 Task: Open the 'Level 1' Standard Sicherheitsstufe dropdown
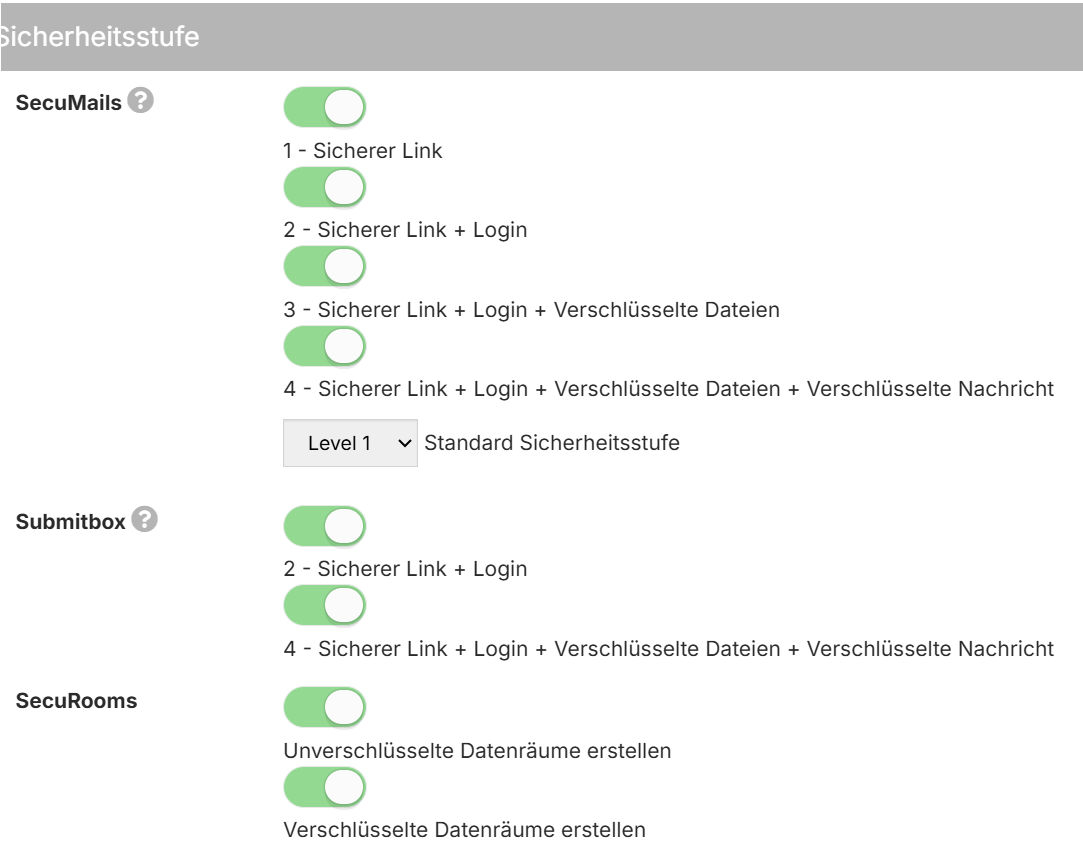pos(350,443)
